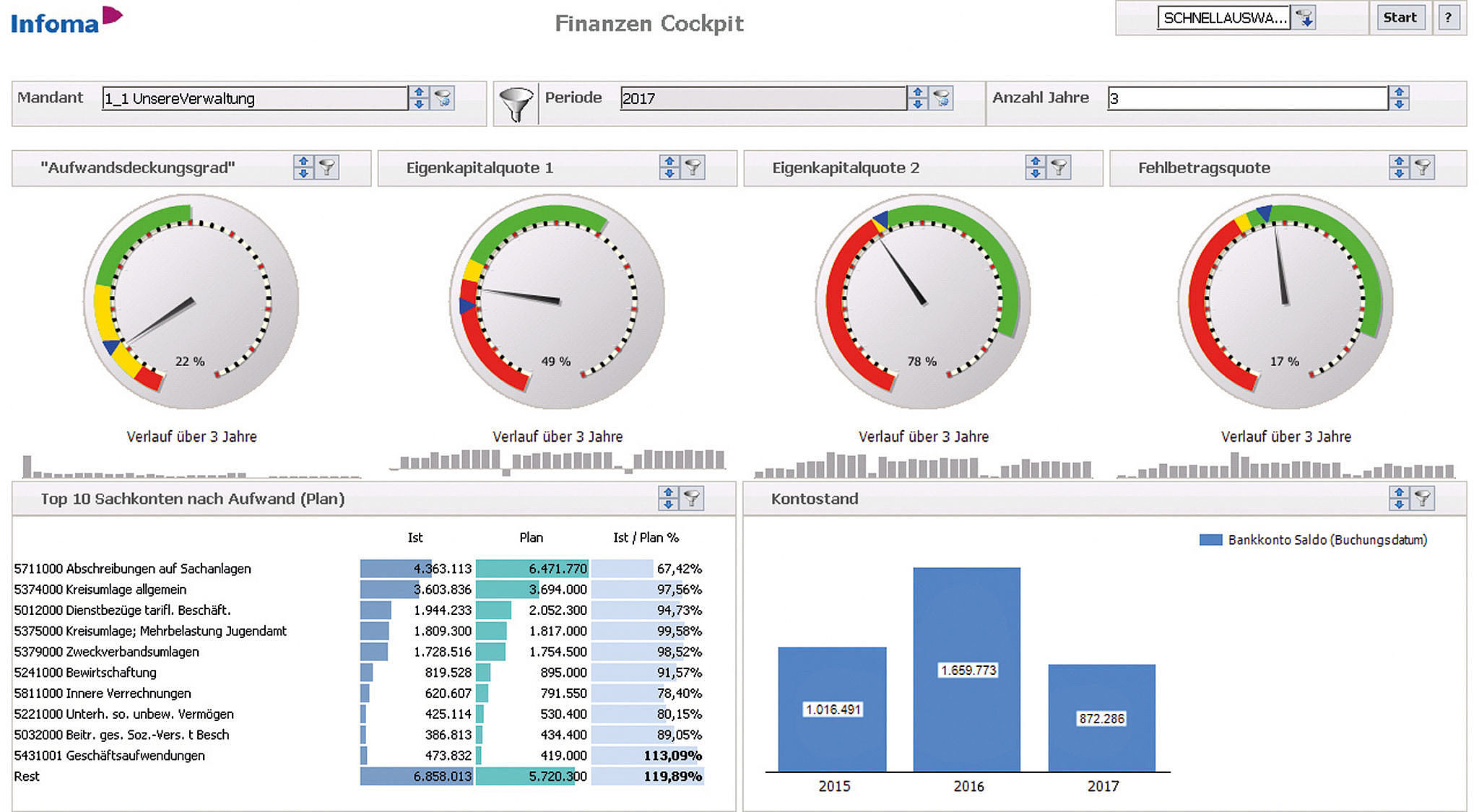Click the search-filter icon next to Periode field
This screenshot has width=1479, height=812.
[941, 98]
